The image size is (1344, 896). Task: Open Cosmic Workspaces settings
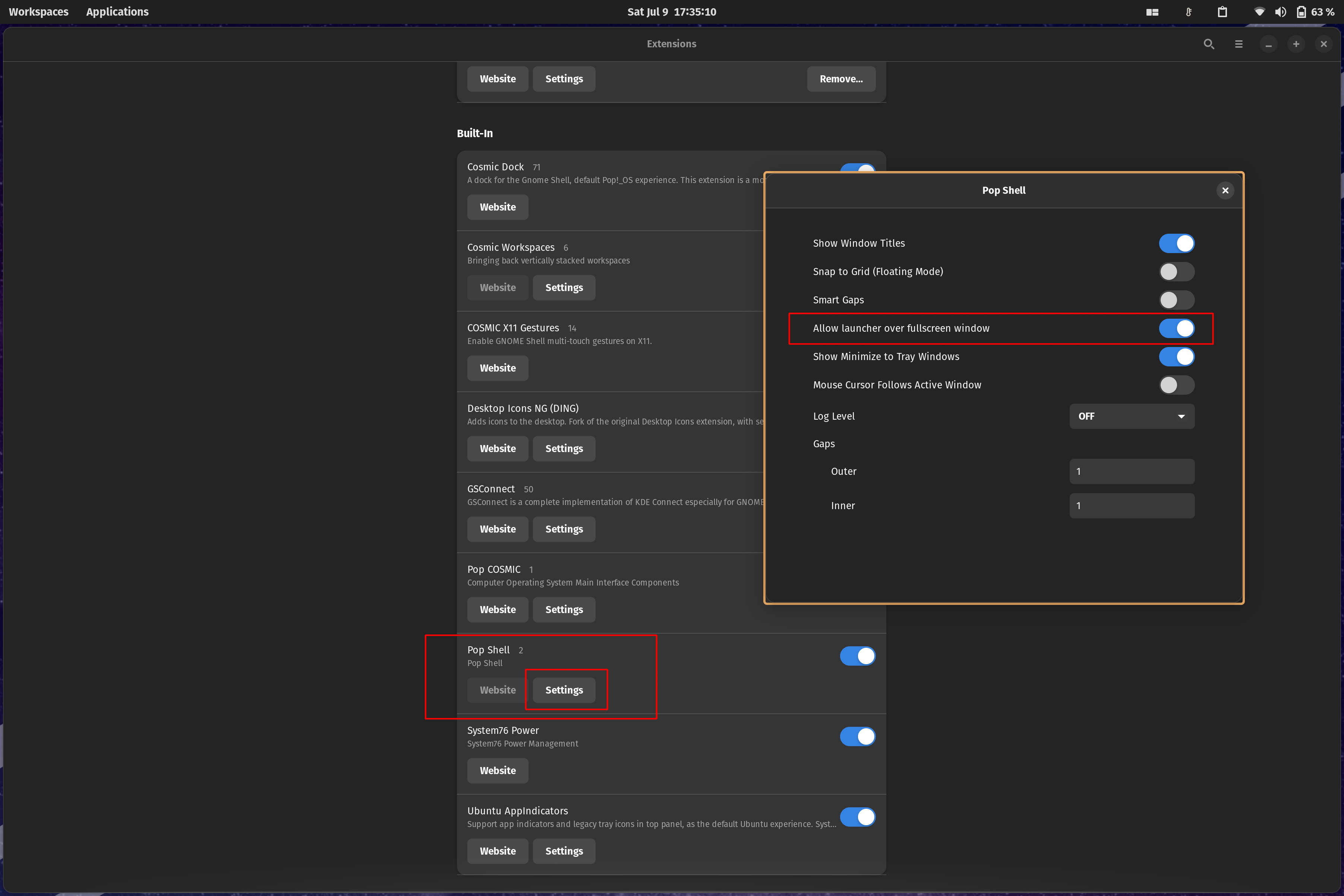(x=564, y=287)
